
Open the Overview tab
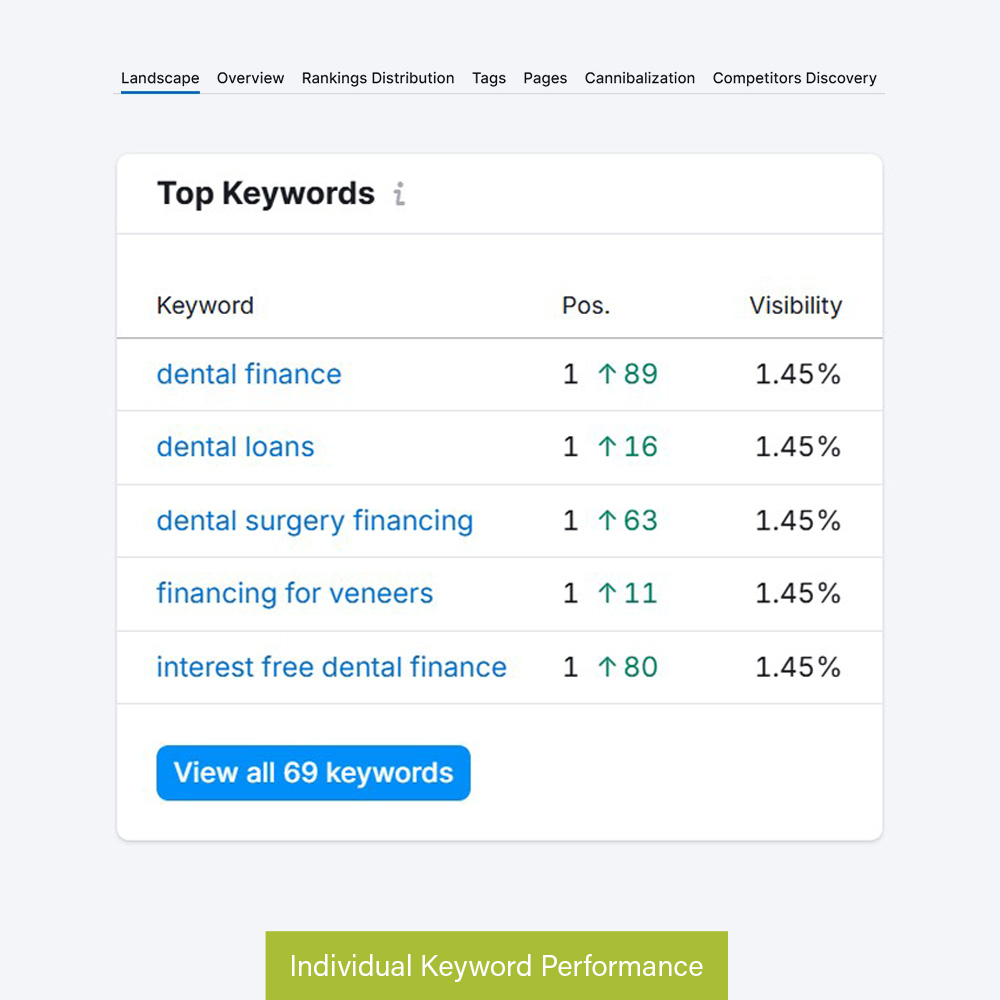pos(250,78)
